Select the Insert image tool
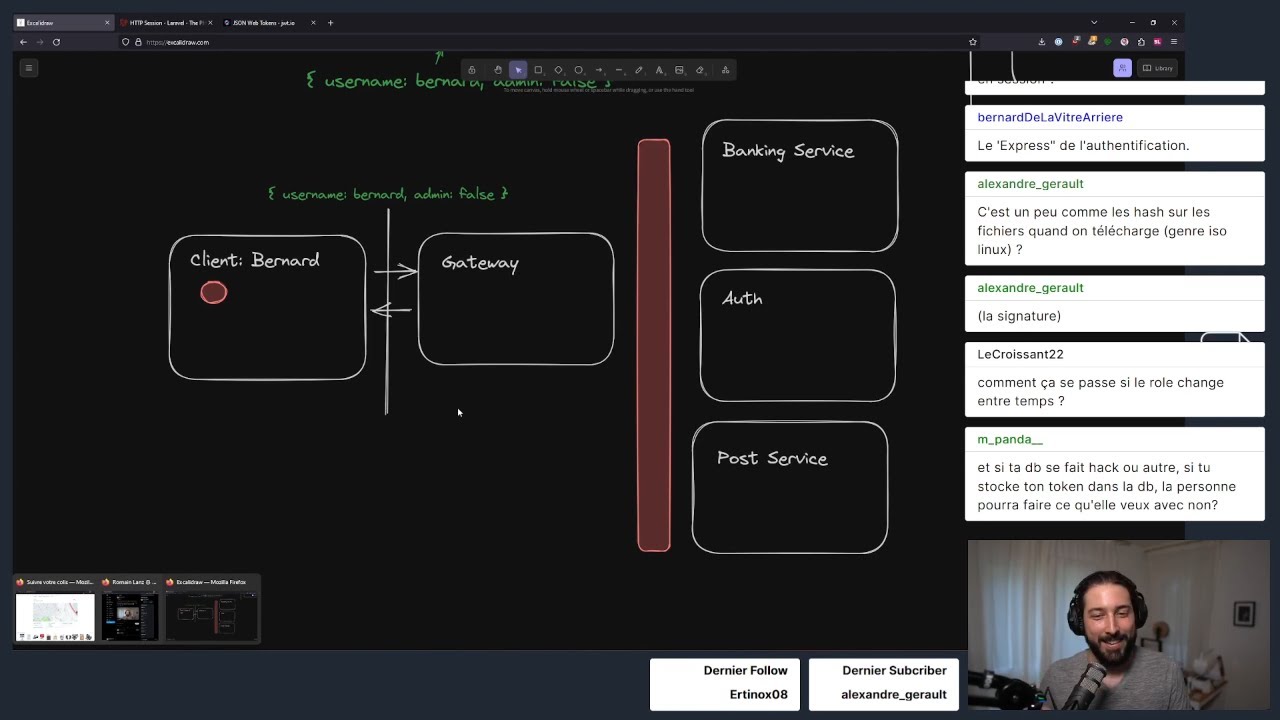Image resolution: width=1280 pixels, height=720 pixels. click(x=679, y=70)
